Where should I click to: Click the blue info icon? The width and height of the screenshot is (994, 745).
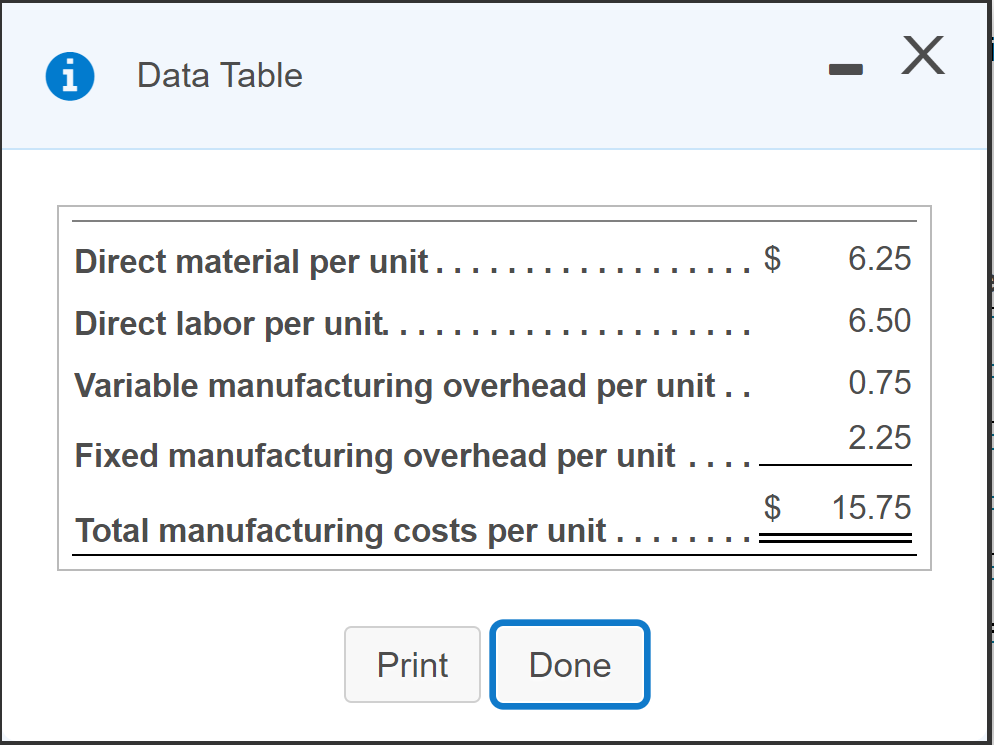(70, 76)
